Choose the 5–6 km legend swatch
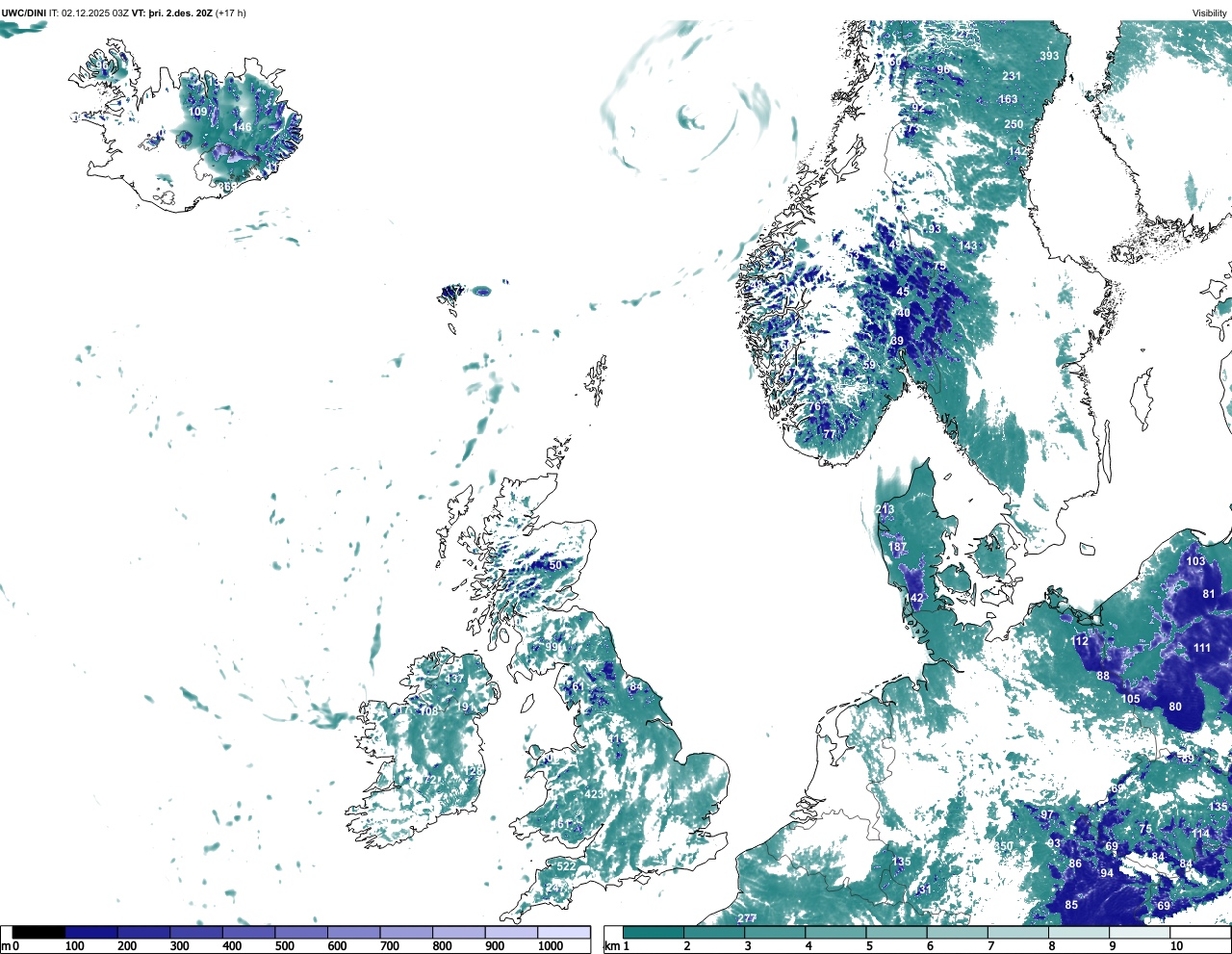The height and width of the screenshot is (954, 1232). click(896, 932)
